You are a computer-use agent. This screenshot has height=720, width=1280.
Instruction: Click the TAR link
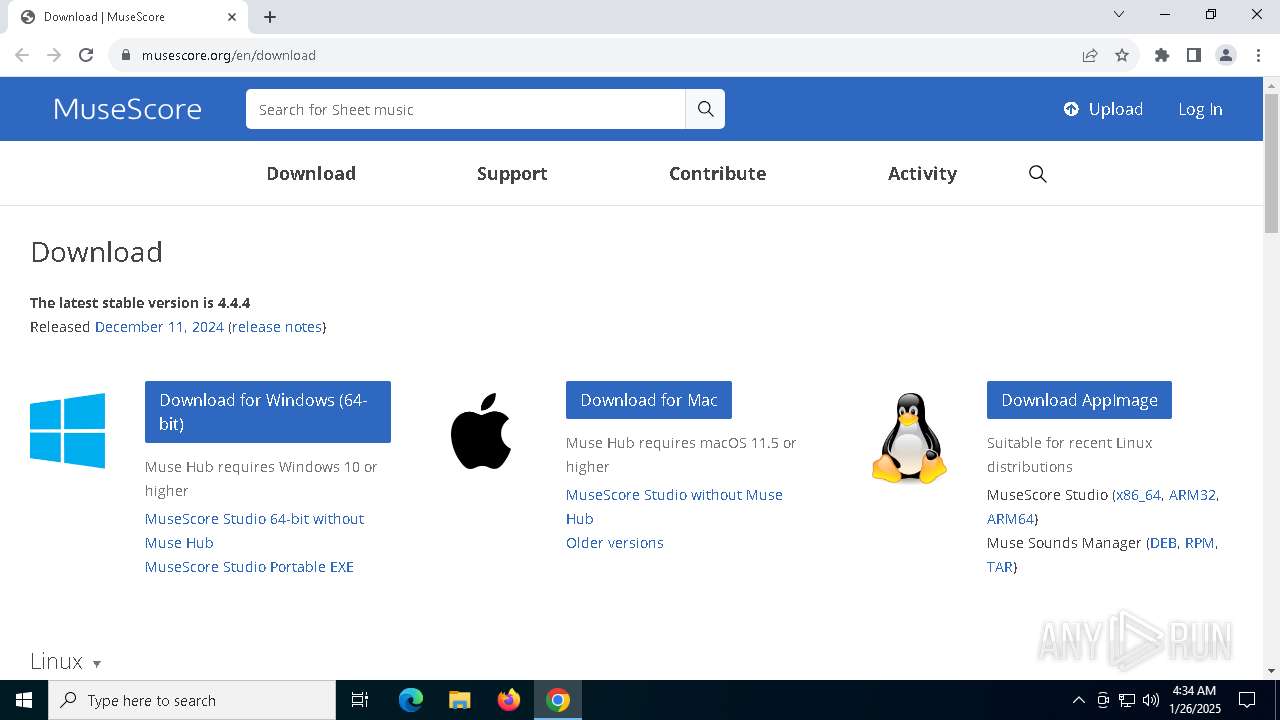999,567
